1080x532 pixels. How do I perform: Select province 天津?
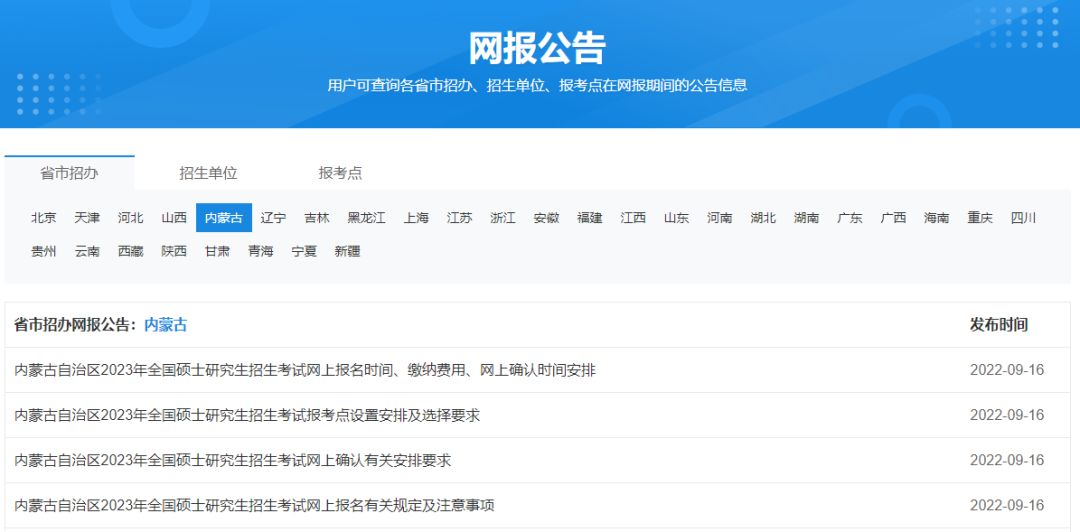tap(87, 218)
